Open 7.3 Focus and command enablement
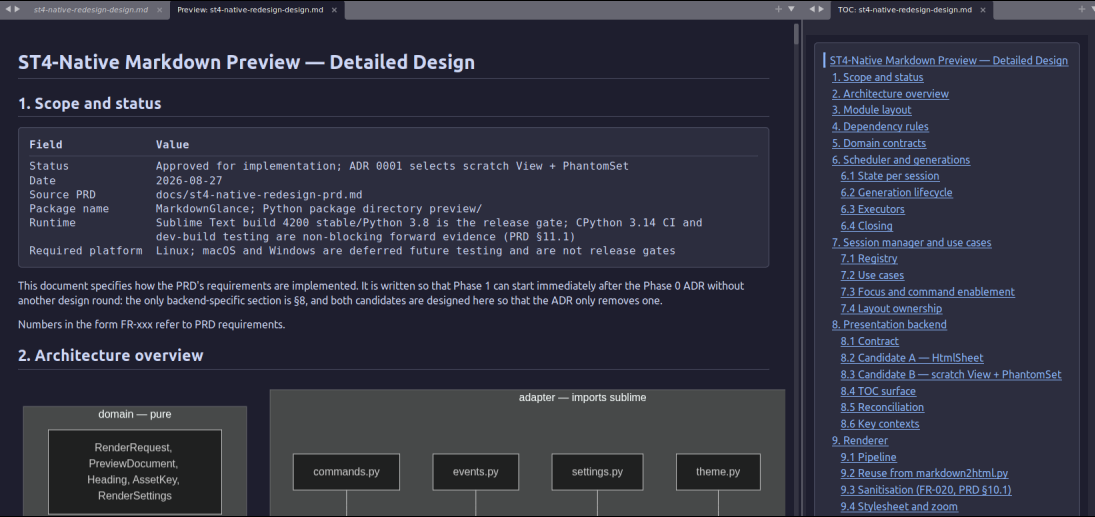Image resolution: width=1095 pixels, height=517 pixels. 928,292
